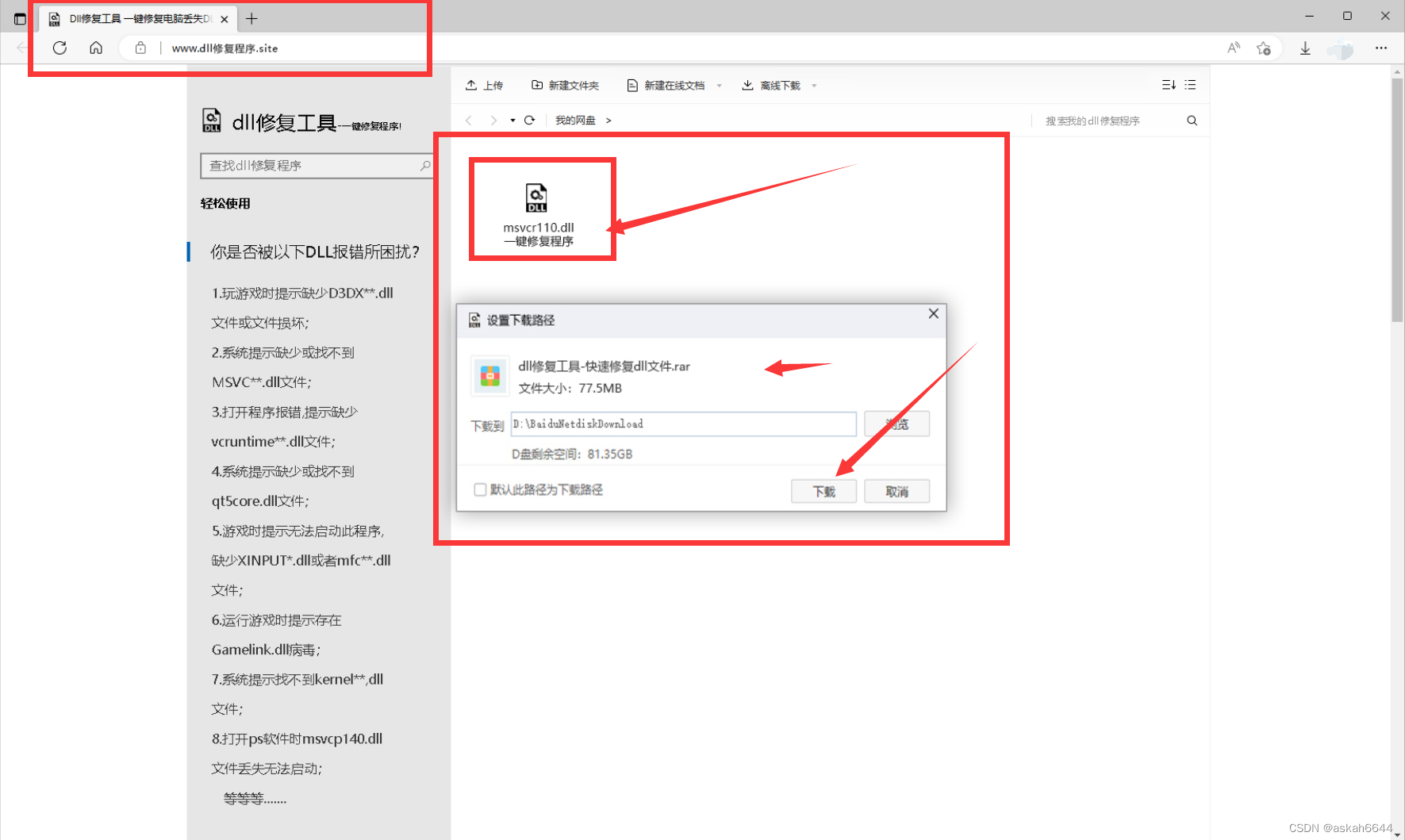
Task: Click the profile avatar icon
Action: 1342,49
